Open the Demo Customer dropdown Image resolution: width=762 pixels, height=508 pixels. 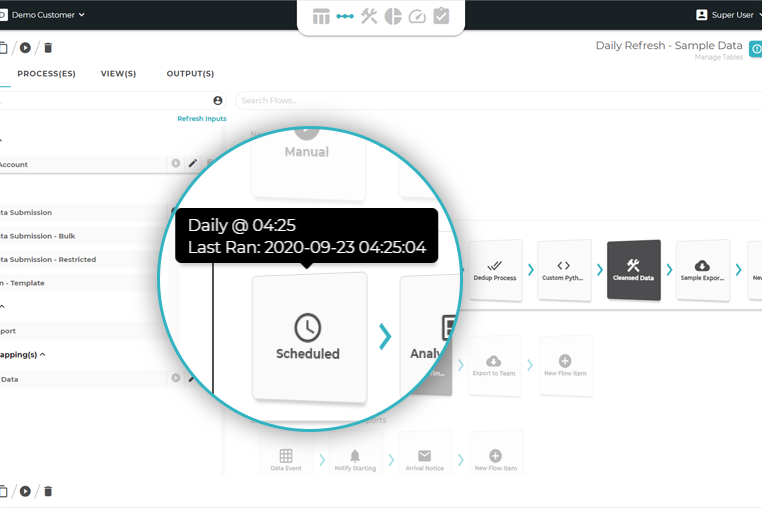click(46, 15)
